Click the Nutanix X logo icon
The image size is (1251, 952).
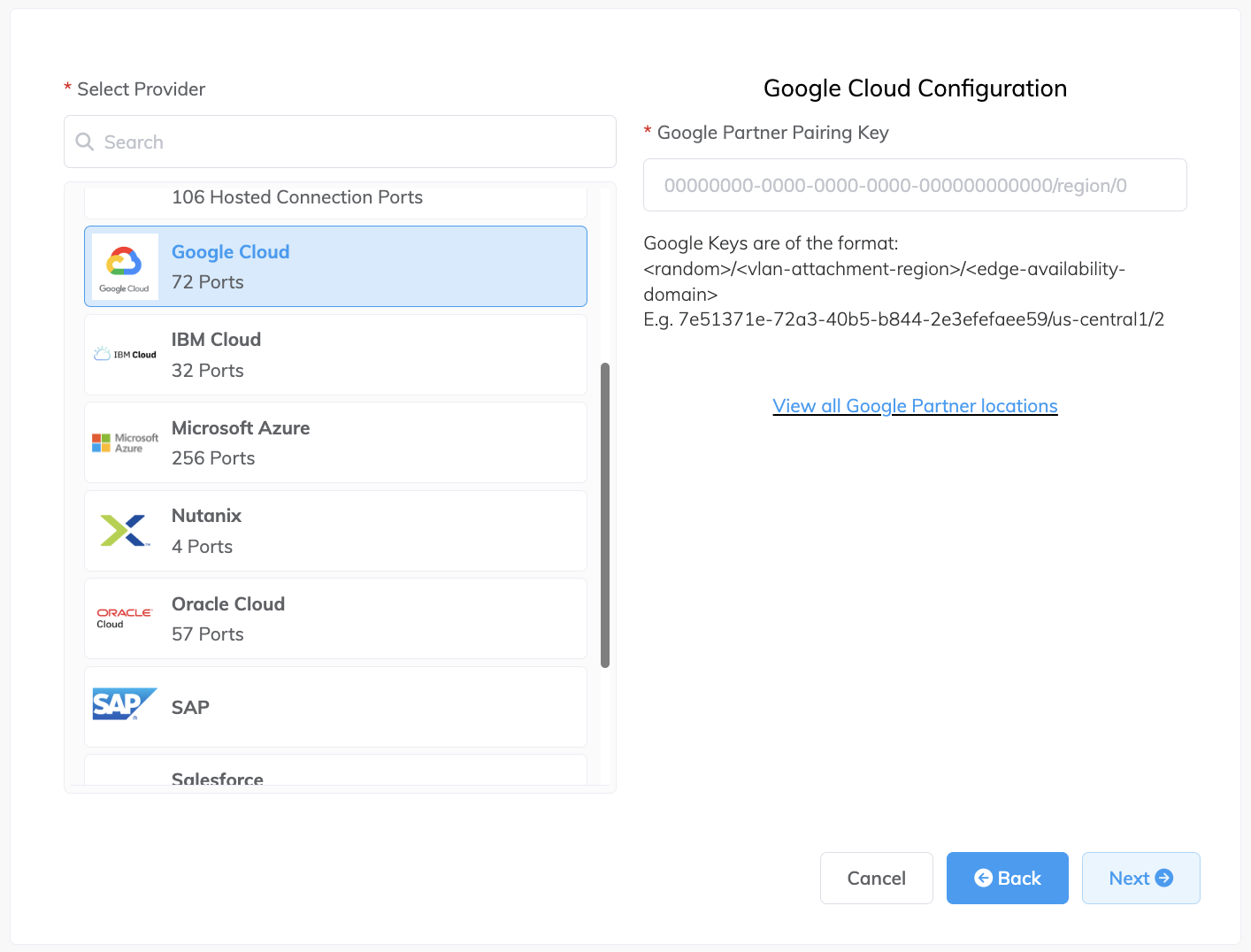(125, 531)
